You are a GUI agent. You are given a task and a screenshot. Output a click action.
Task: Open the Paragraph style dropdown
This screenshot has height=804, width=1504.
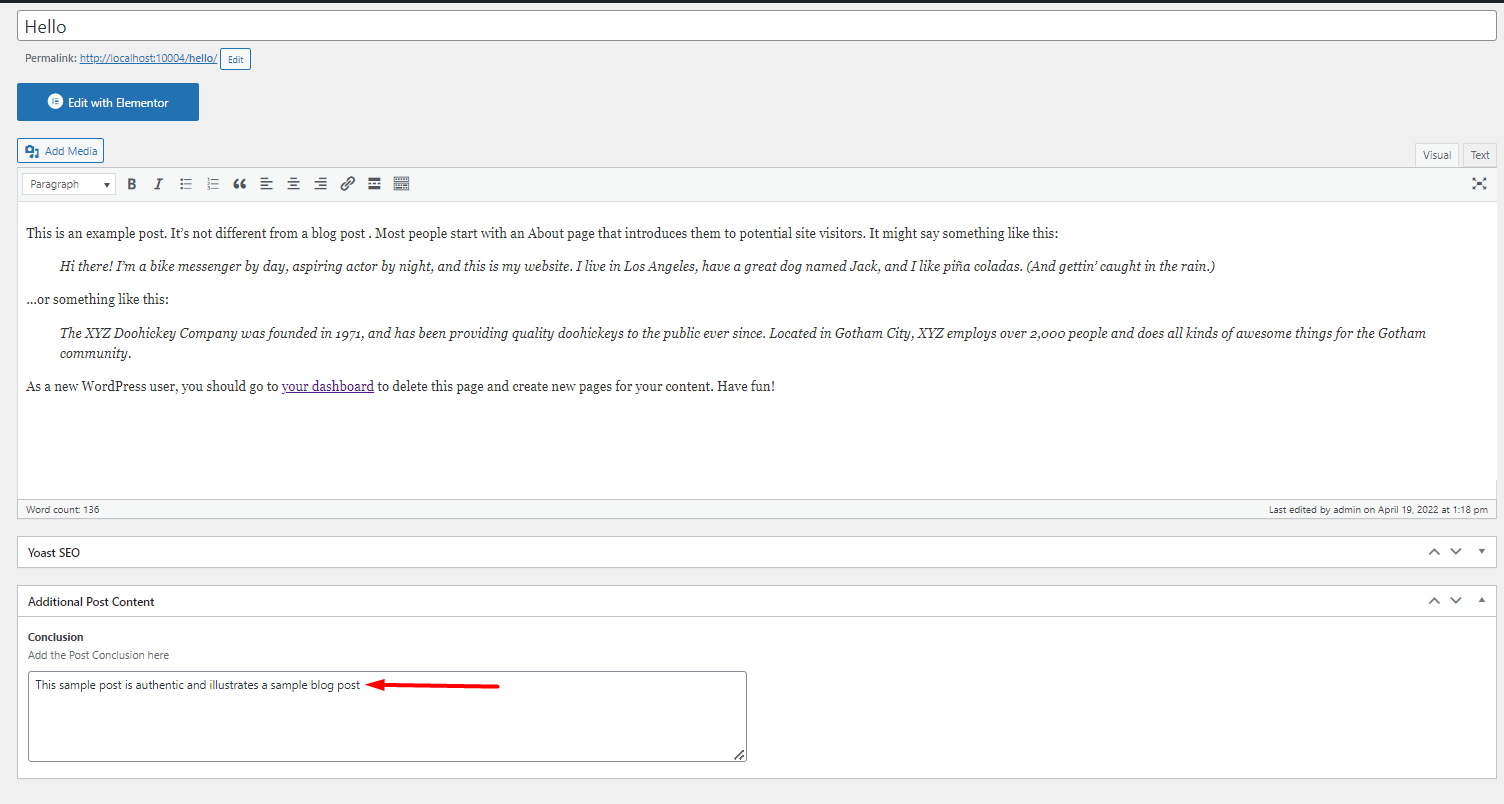pos(68,183)
